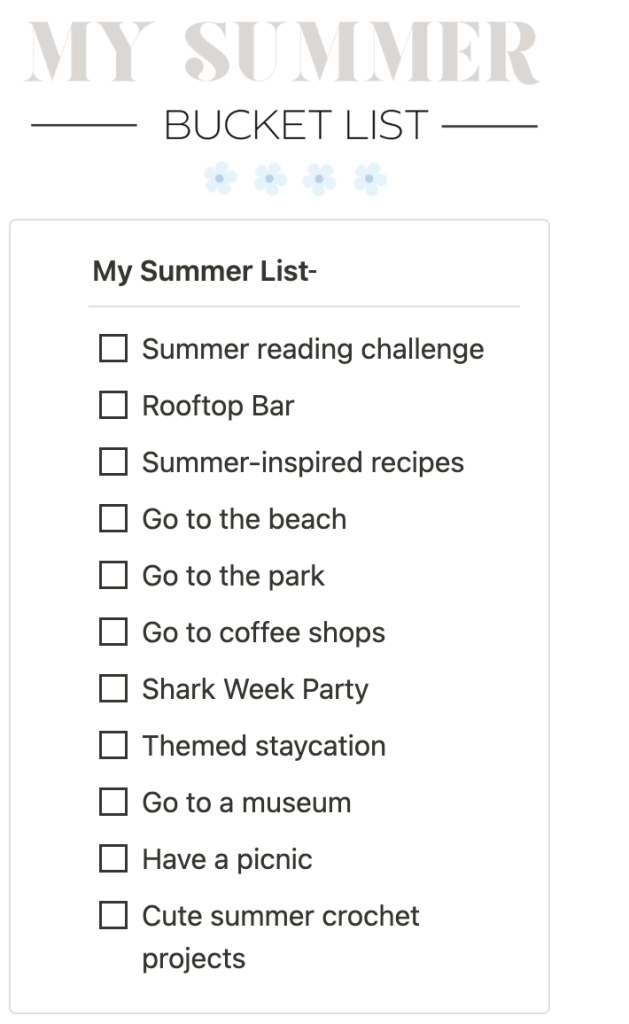The height and width of the screenshot is (1024, 629).
Task: Click the second blue flower icon
Action: [270, 179]
